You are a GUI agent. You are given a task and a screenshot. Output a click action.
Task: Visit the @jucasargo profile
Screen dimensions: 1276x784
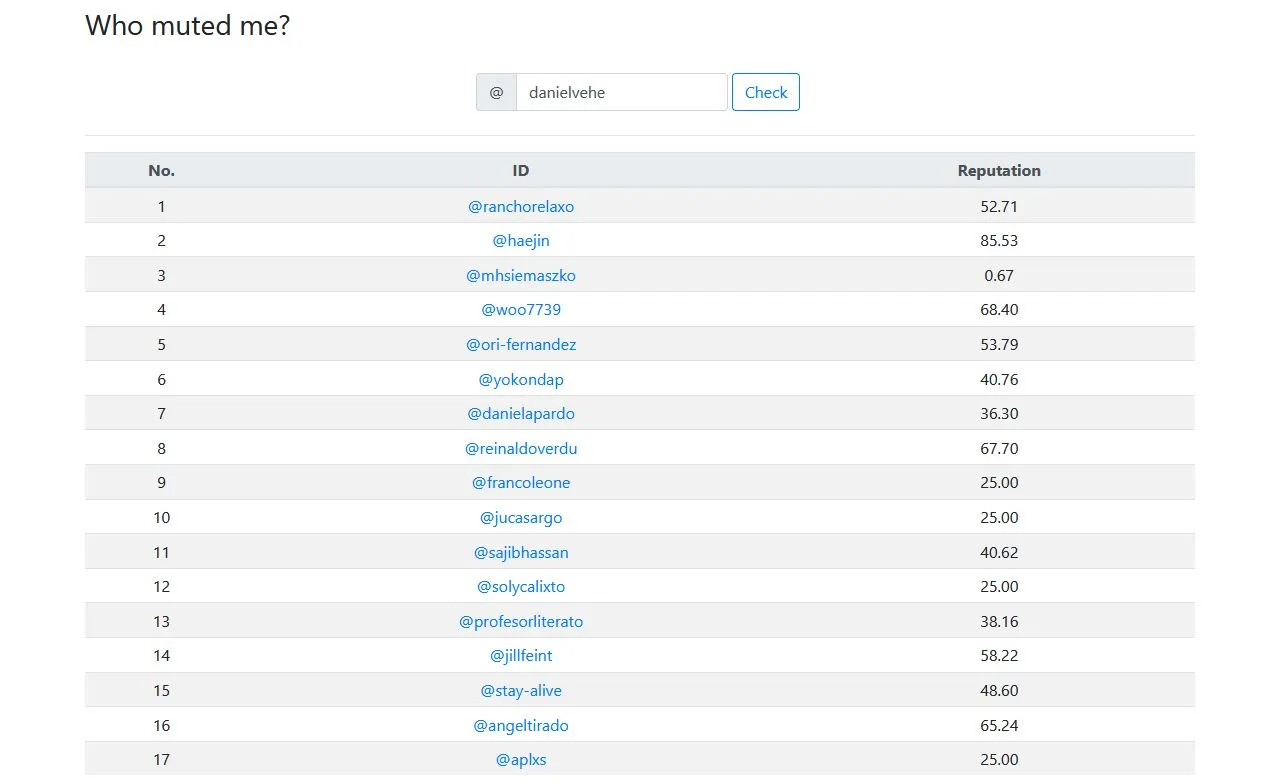[521, 518]
